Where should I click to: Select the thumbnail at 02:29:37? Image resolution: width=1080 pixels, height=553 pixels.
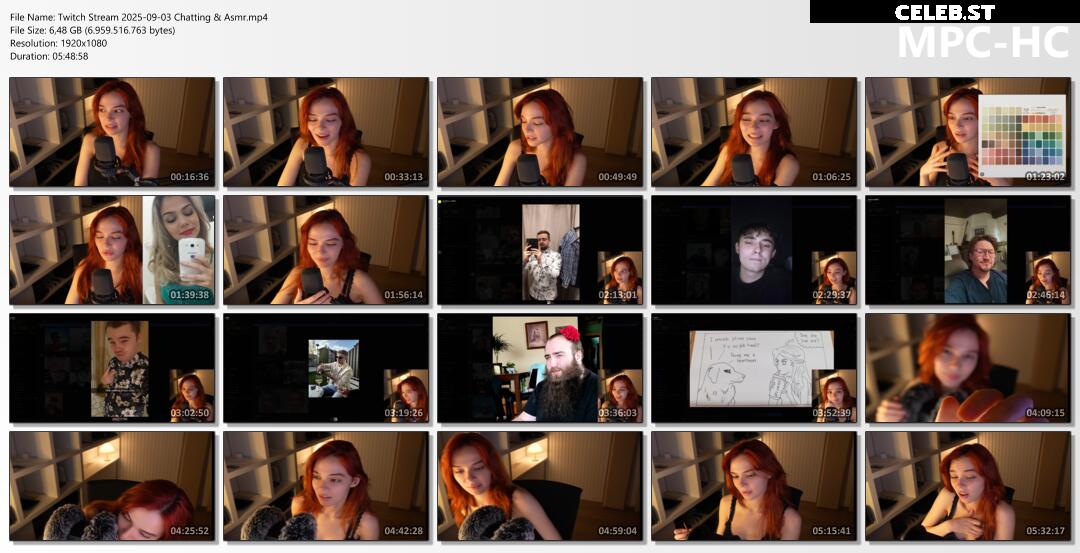click(x=754, y=250)
